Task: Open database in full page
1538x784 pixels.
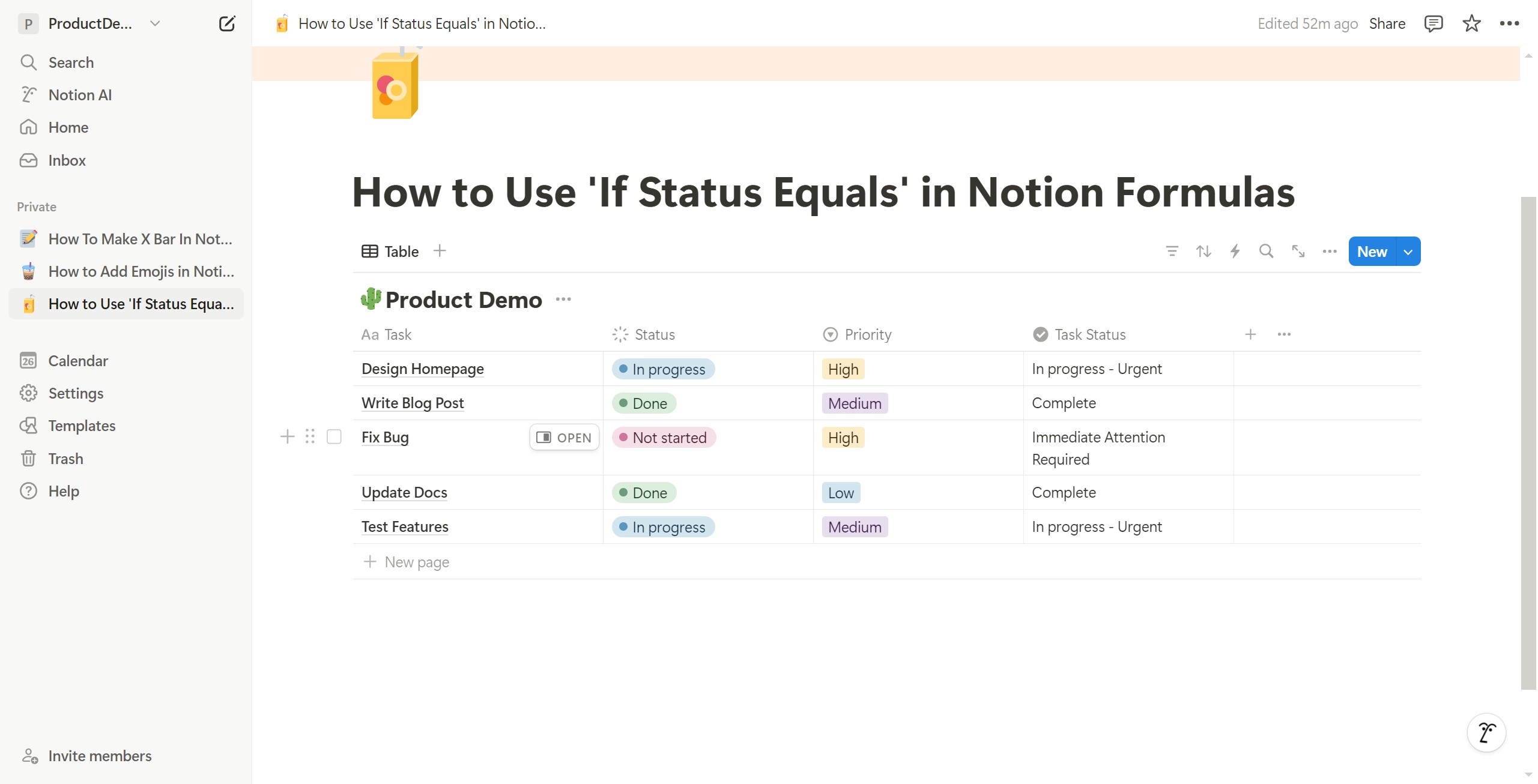Action: (1298, 251)
